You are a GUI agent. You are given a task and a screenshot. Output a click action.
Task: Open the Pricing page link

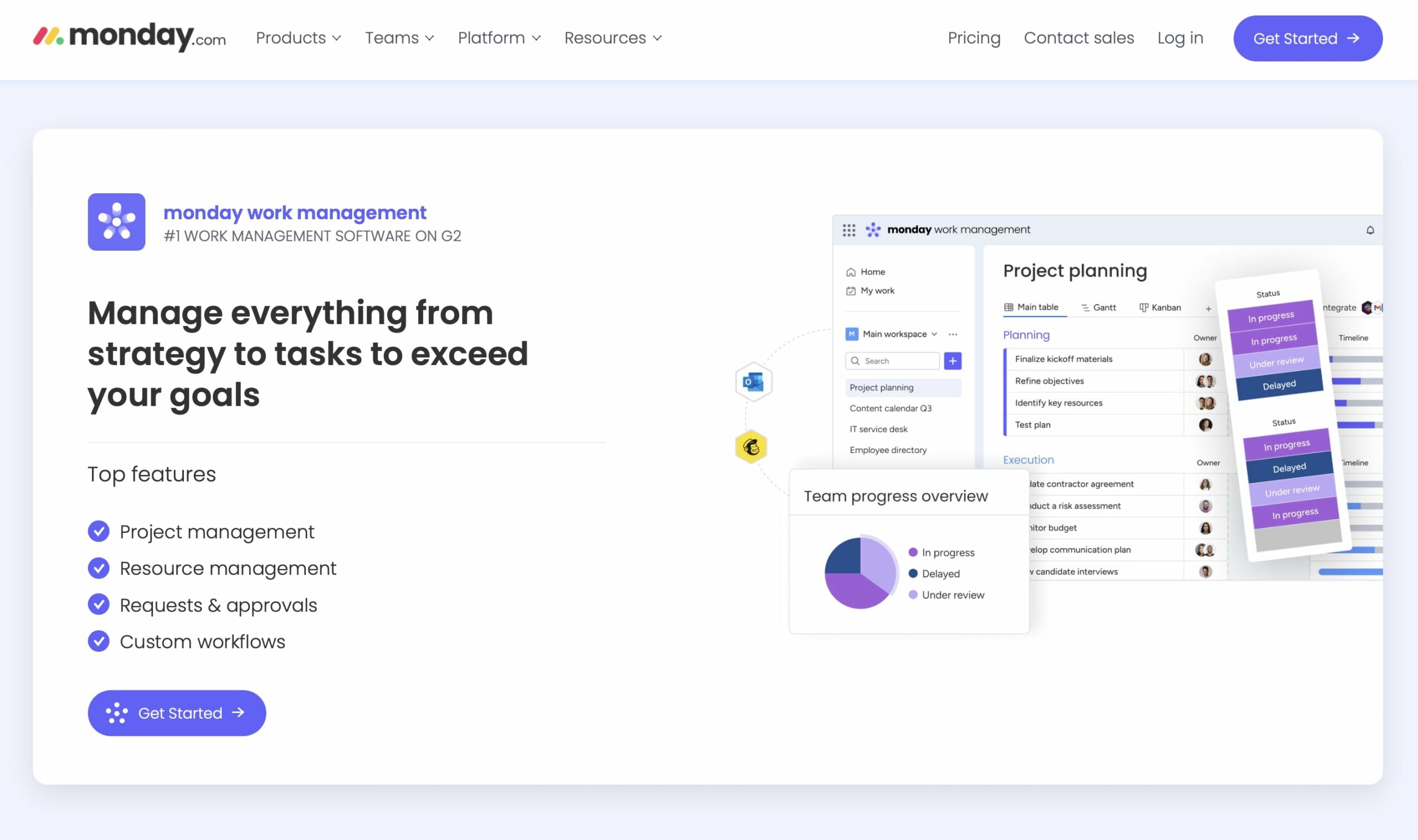pyautogui.click(x=974, y=38)
